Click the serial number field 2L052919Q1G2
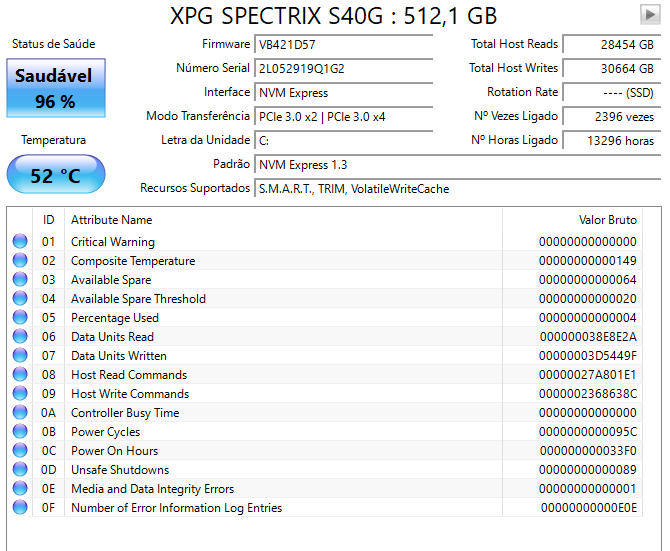This screenshot has height=551, width=670. click(x=344, y=68)
